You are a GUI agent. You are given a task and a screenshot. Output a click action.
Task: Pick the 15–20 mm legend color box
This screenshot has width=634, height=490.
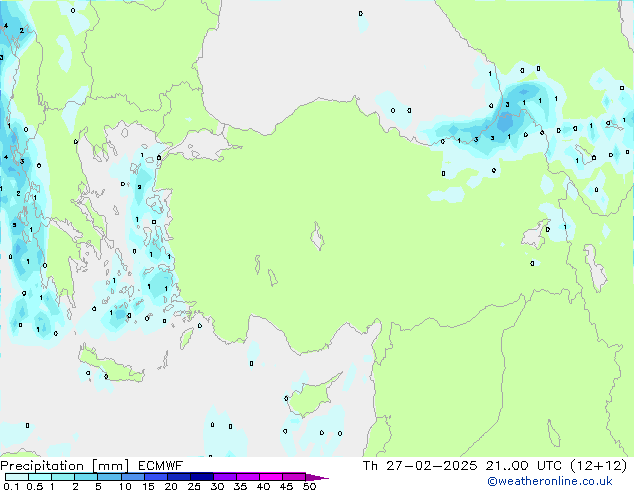point(156,477)
